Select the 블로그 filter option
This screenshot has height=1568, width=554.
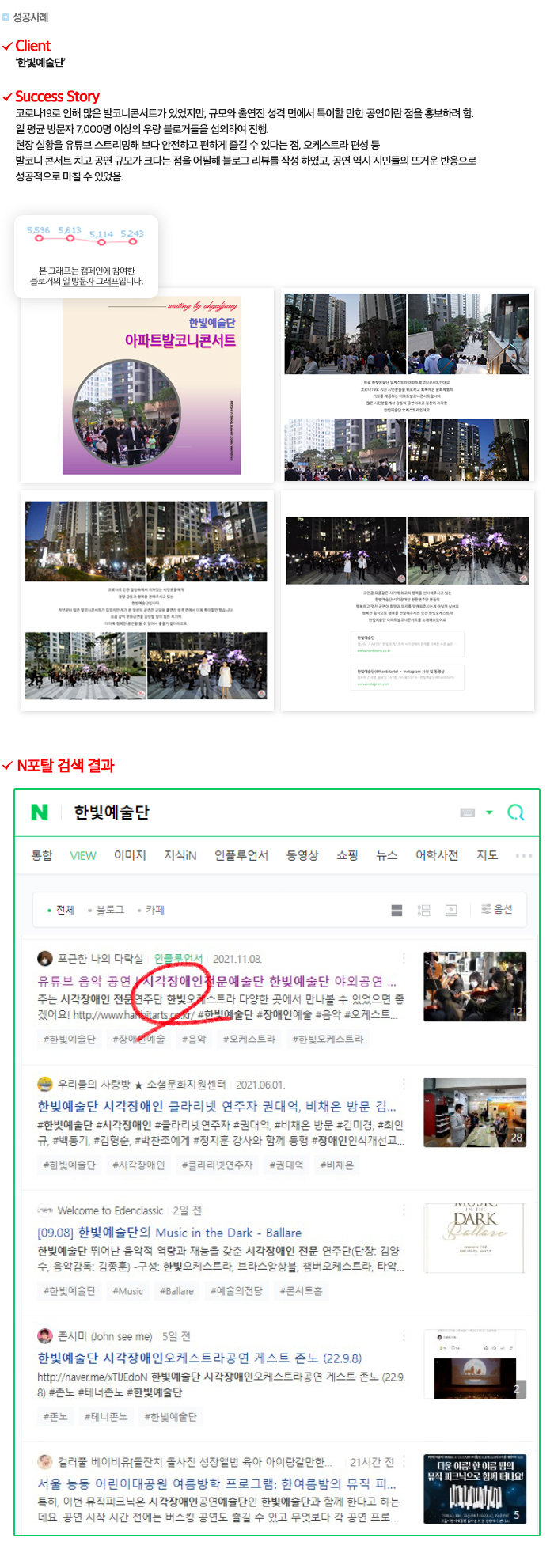click(107, 910)
